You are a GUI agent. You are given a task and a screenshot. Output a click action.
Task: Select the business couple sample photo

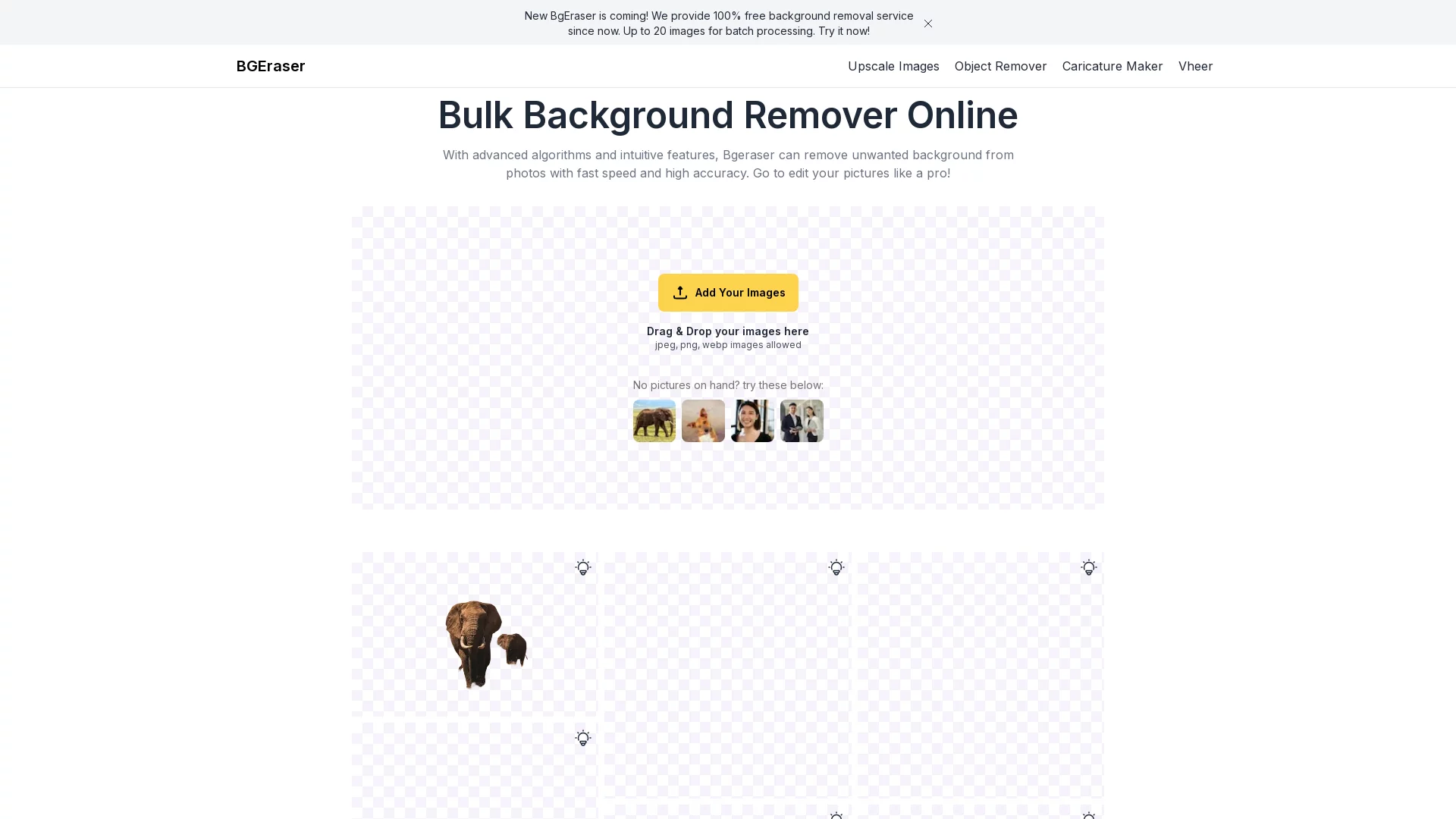click(802, 421)
